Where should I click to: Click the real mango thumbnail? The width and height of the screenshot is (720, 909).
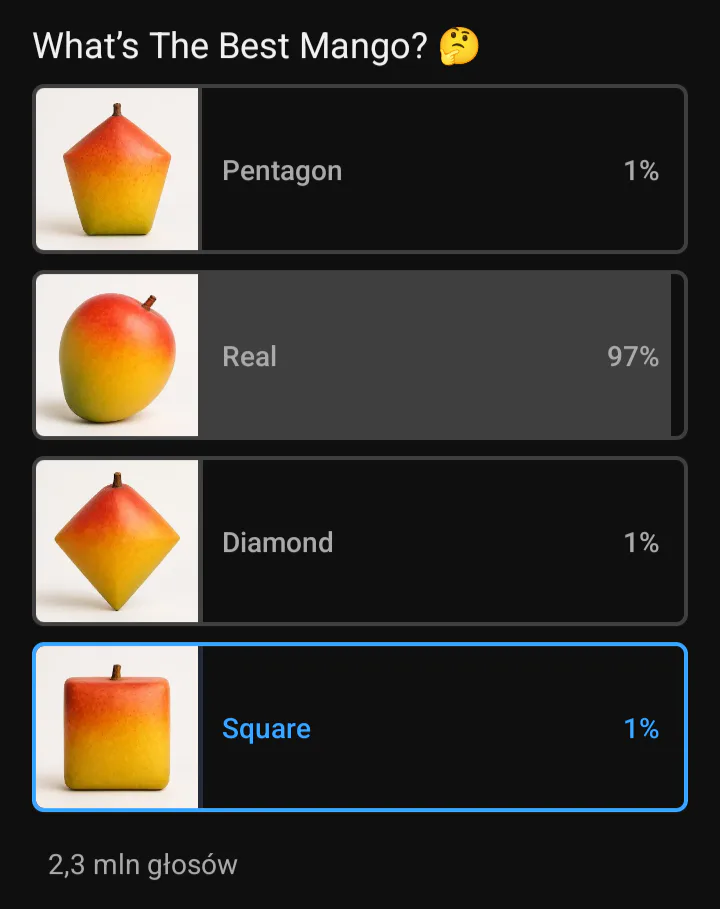pyautogui.click(x=117, y=355)
